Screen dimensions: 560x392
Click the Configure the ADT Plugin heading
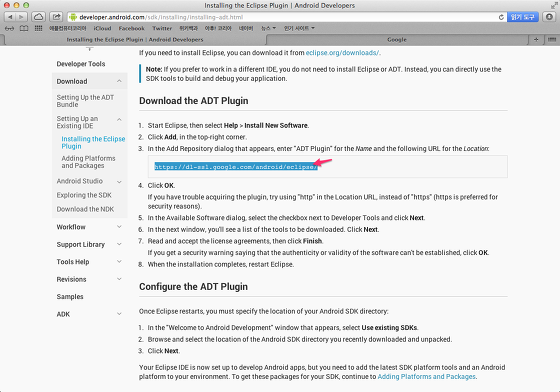tap(193, 287)
